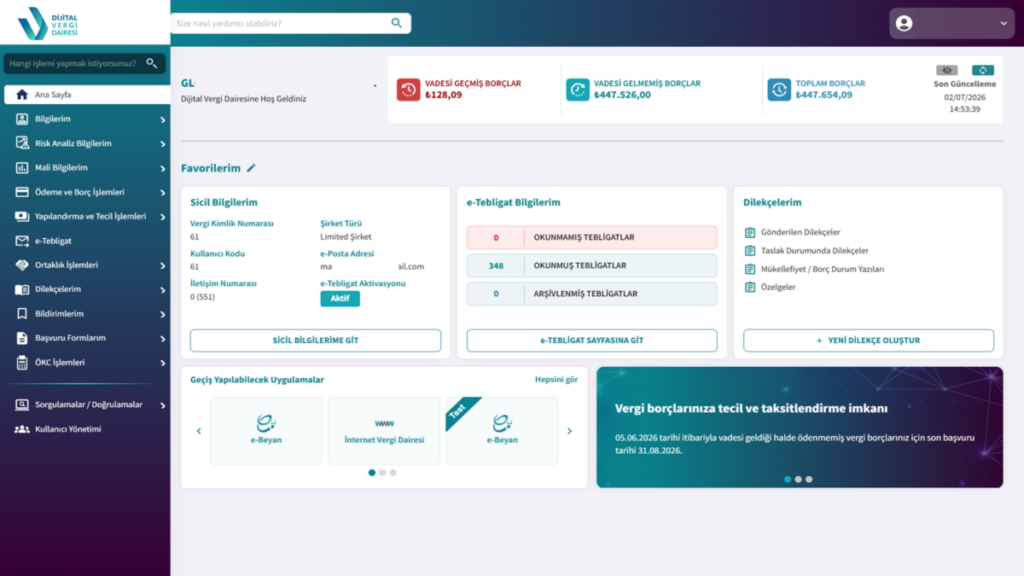Viewport: 1024px width, 576px height.
Task: Click Sicil Bilgilerime Git button
Action: (x=315, y=340)
